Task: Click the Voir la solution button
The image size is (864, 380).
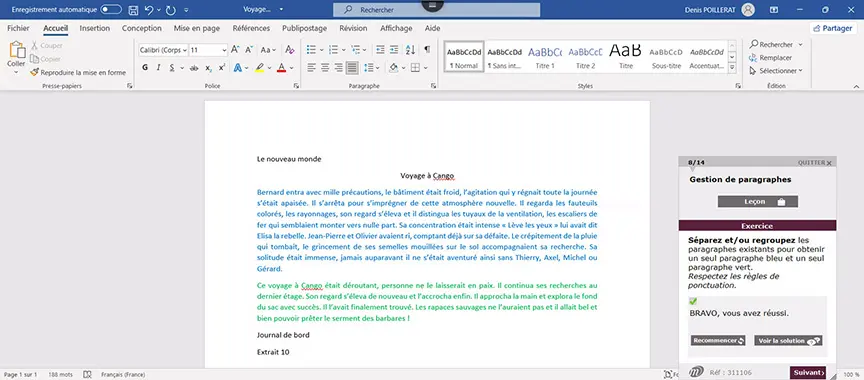Action: 789,340
